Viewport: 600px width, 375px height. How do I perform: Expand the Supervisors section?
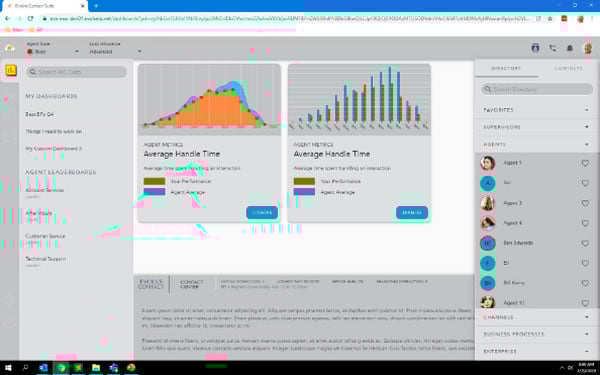[x=536, y=127]
